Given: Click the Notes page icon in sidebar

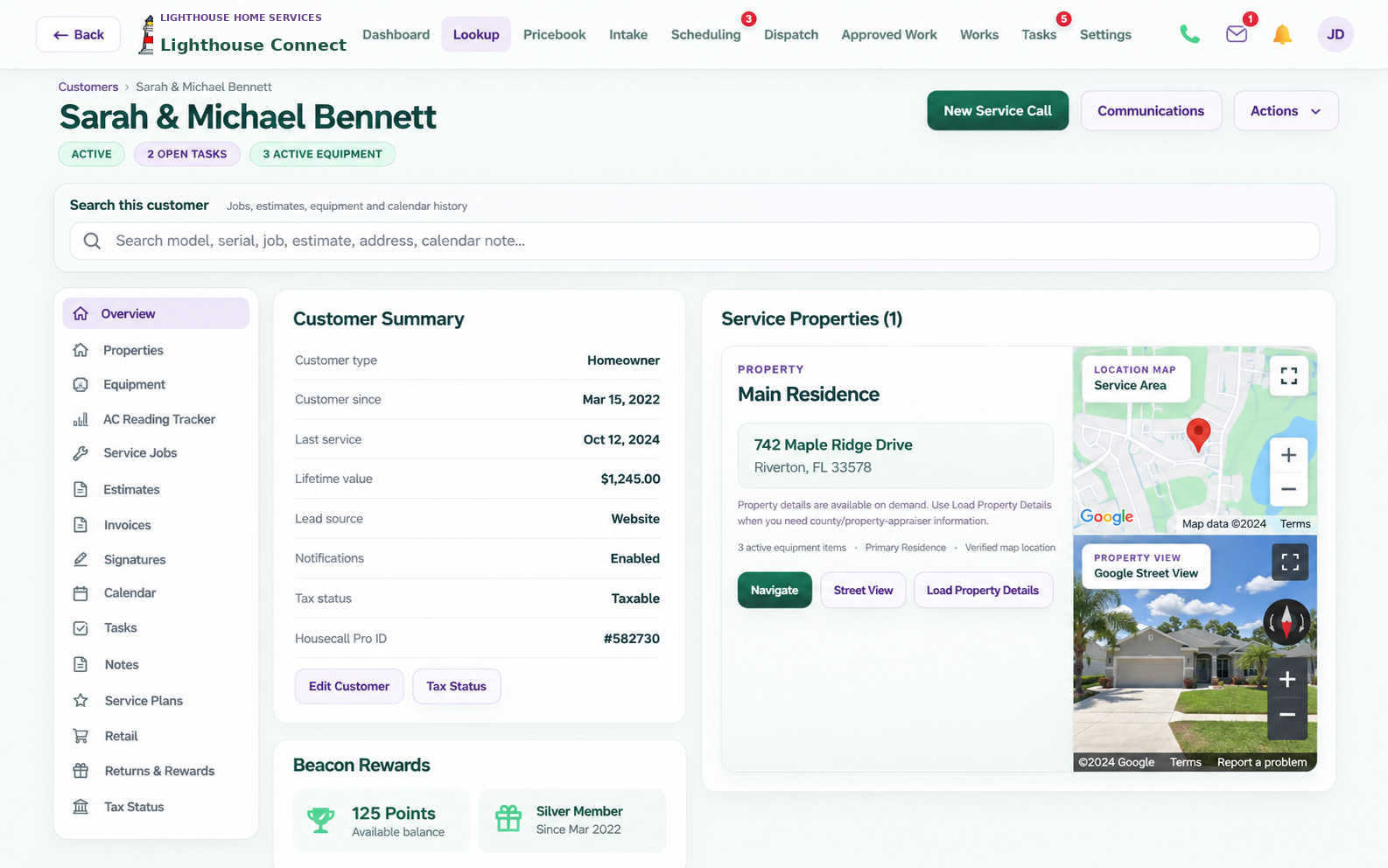Looking at the screenshot, I should click(81, 664).
